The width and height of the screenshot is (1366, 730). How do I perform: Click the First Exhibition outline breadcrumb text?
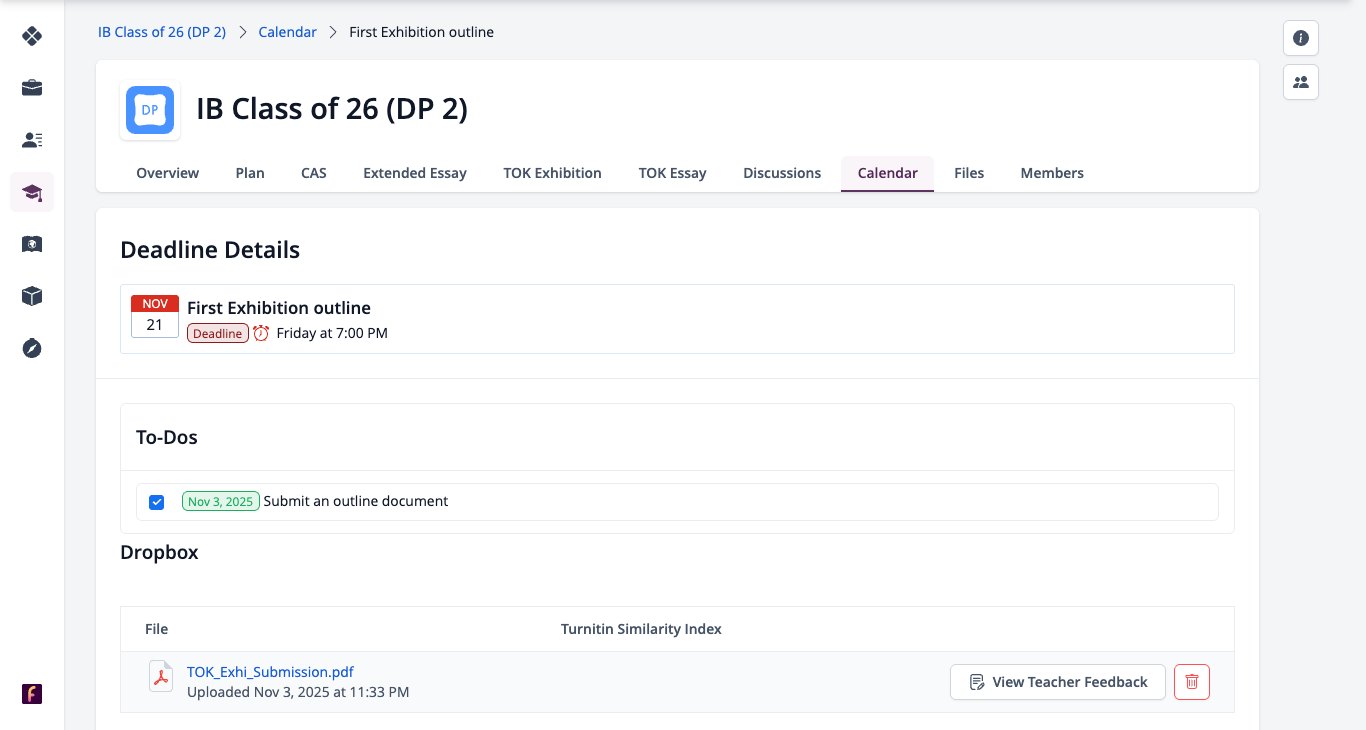point(421,32)
